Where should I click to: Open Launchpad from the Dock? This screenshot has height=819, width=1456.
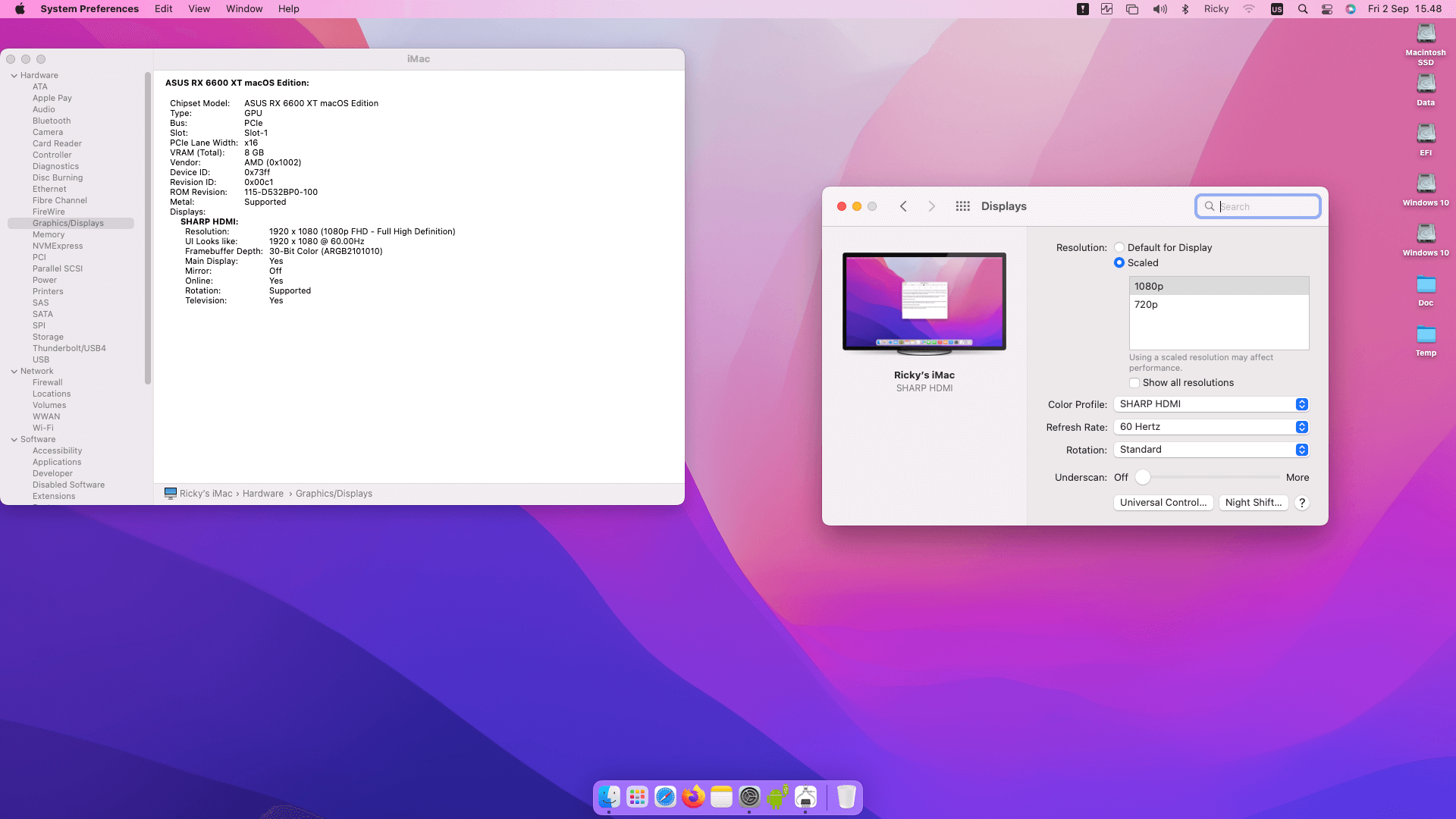(637, 797)
